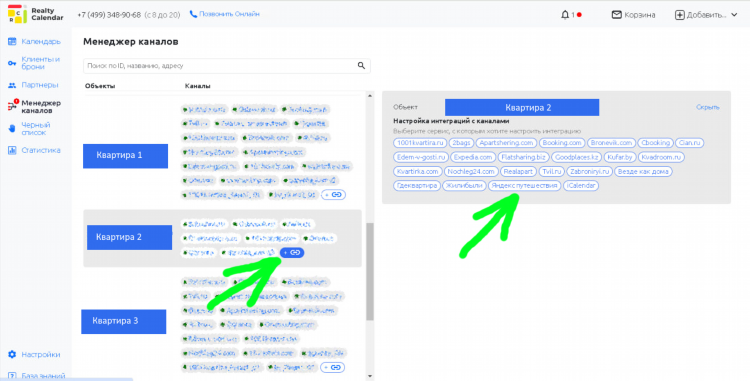
Task: Choose the Goodplaces.kz channel
Action: point(576,157)
